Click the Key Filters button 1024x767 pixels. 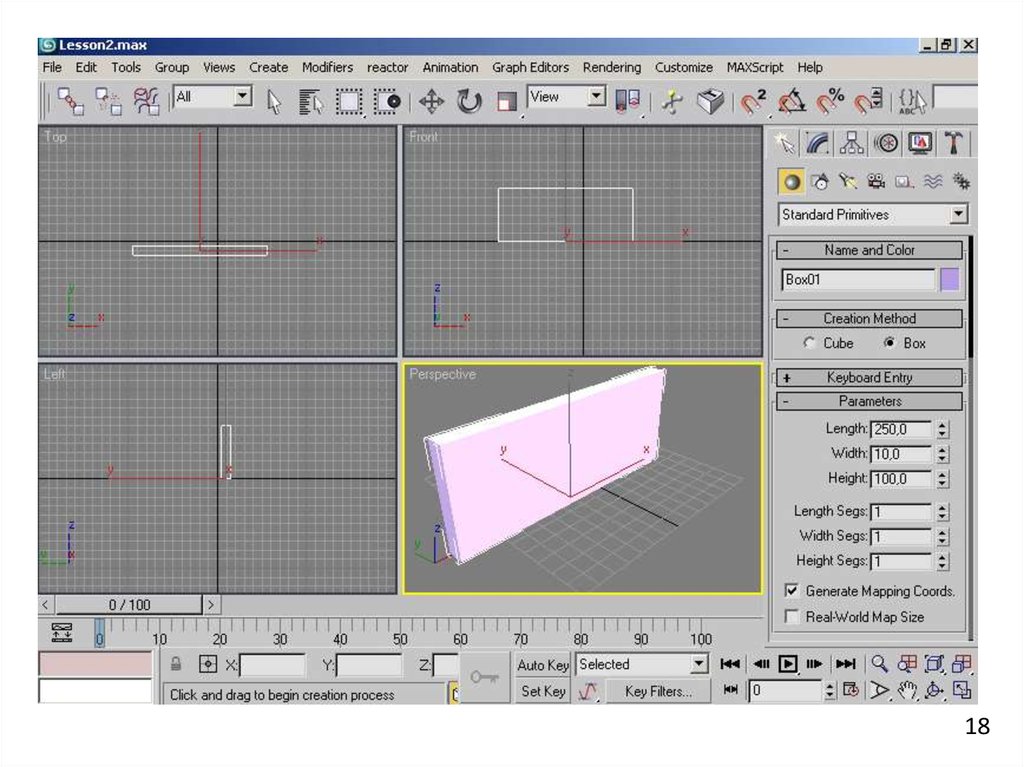coord(657,691)
